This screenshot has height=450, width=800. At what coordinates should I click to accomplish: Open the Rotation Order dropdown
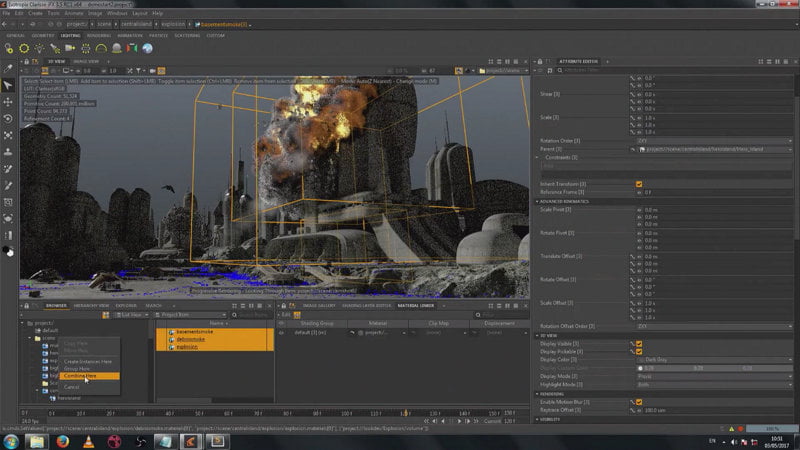pyautogui.click(x=714, y=141)
